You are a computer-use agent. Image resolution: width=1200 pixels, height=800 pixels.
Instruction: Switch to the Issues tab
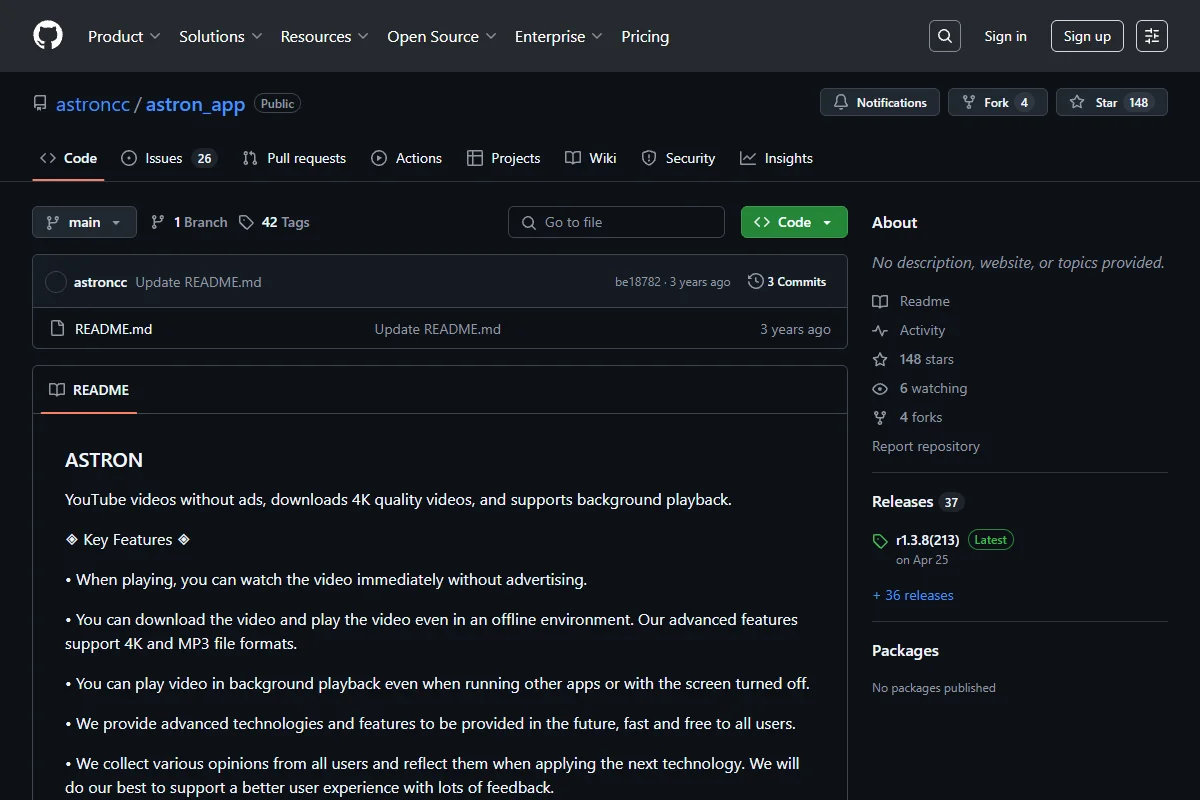tap(168, 158)
